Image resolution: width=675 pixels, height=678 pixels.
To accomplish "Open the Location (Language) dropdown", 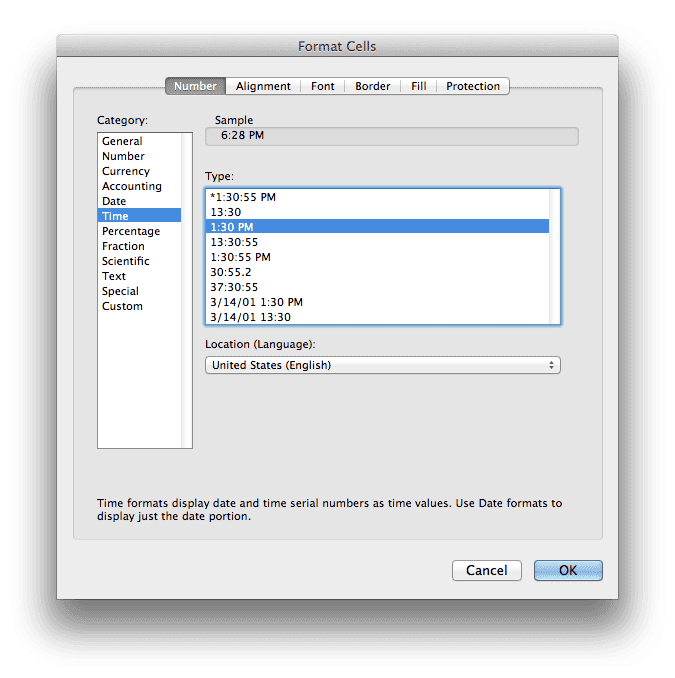I will (383, 365).
